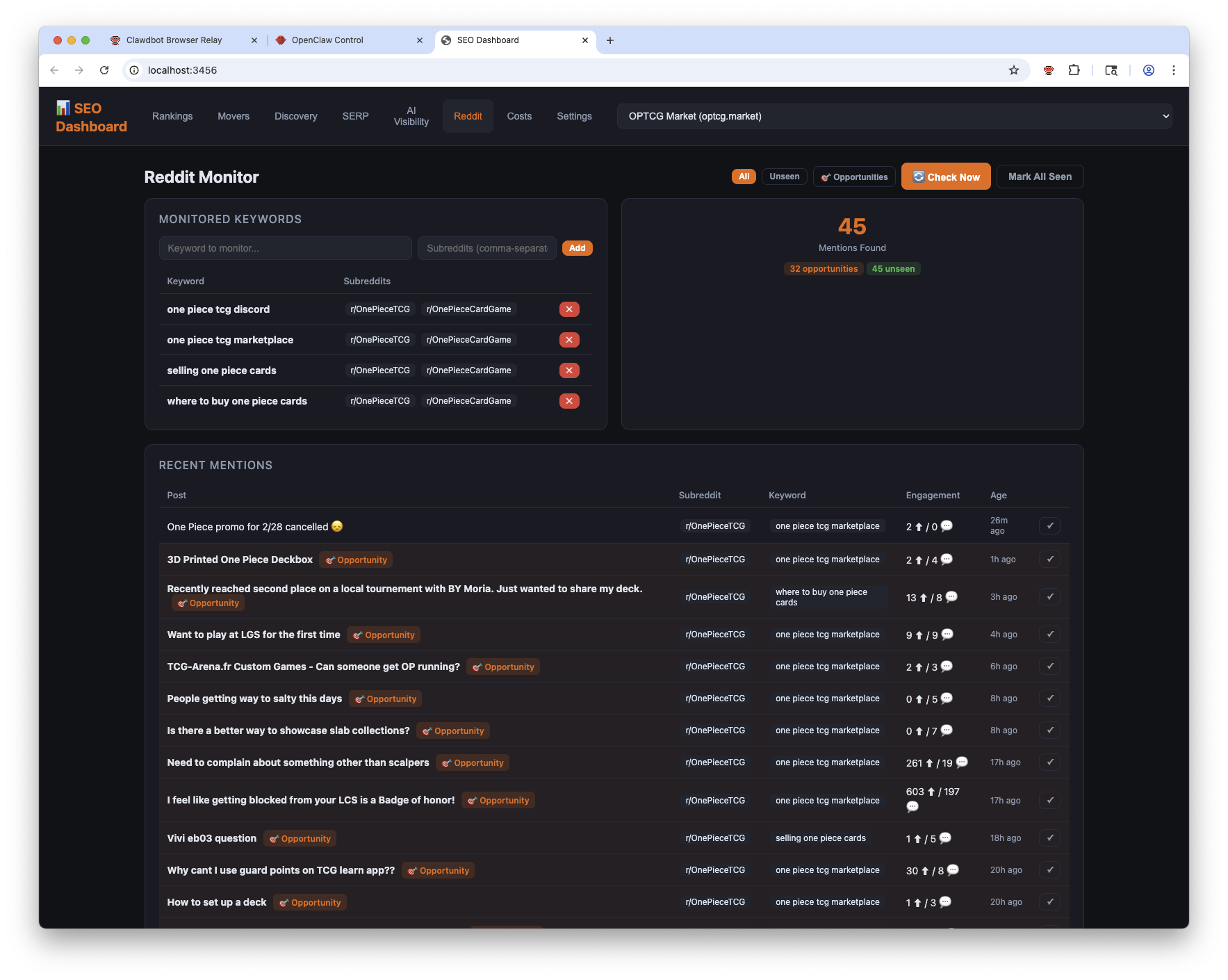This screenshot has width=1228, height=980.
Task: Remove the 'one piece tcg discord' keyword
Action: [x=569, y=309]
